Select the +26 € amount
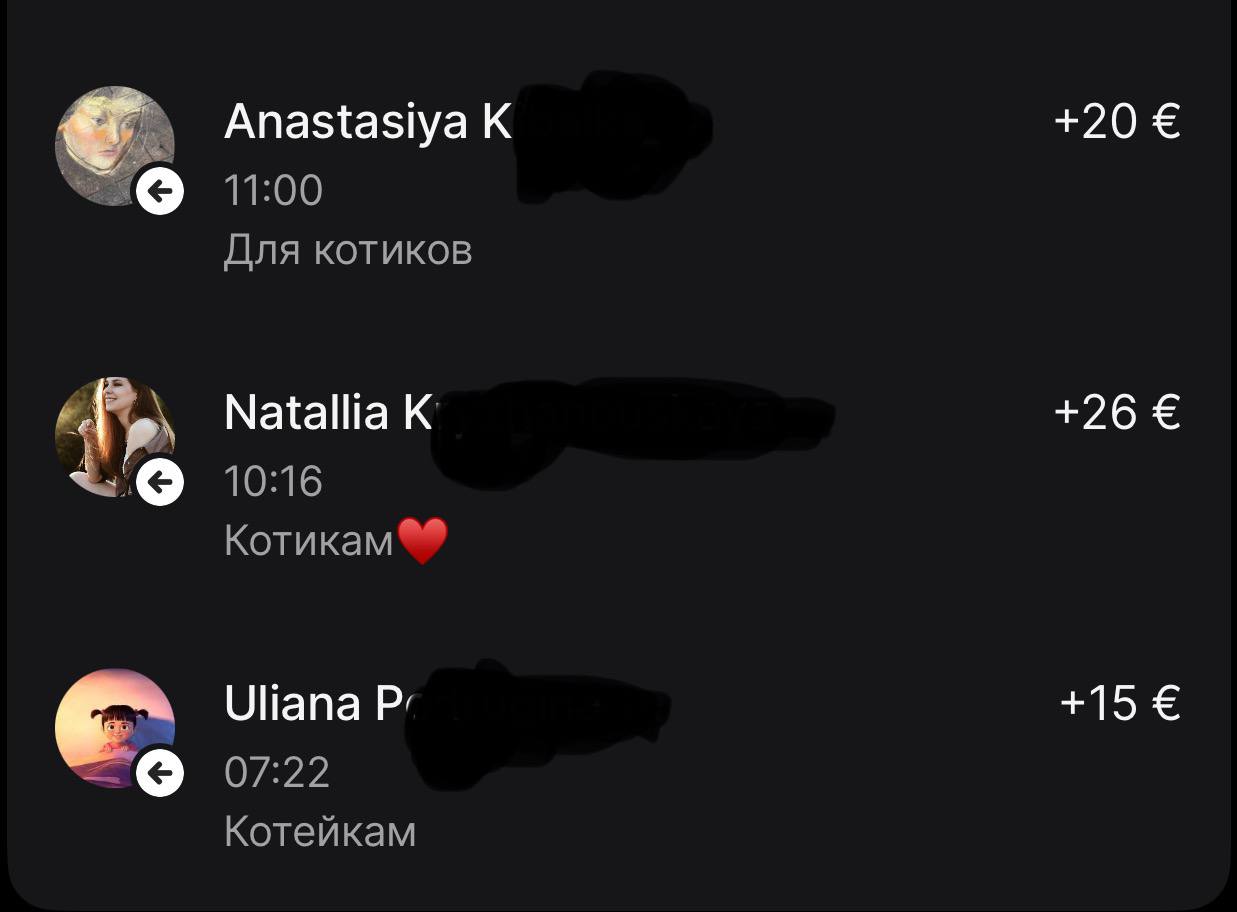 [1117, 412]
